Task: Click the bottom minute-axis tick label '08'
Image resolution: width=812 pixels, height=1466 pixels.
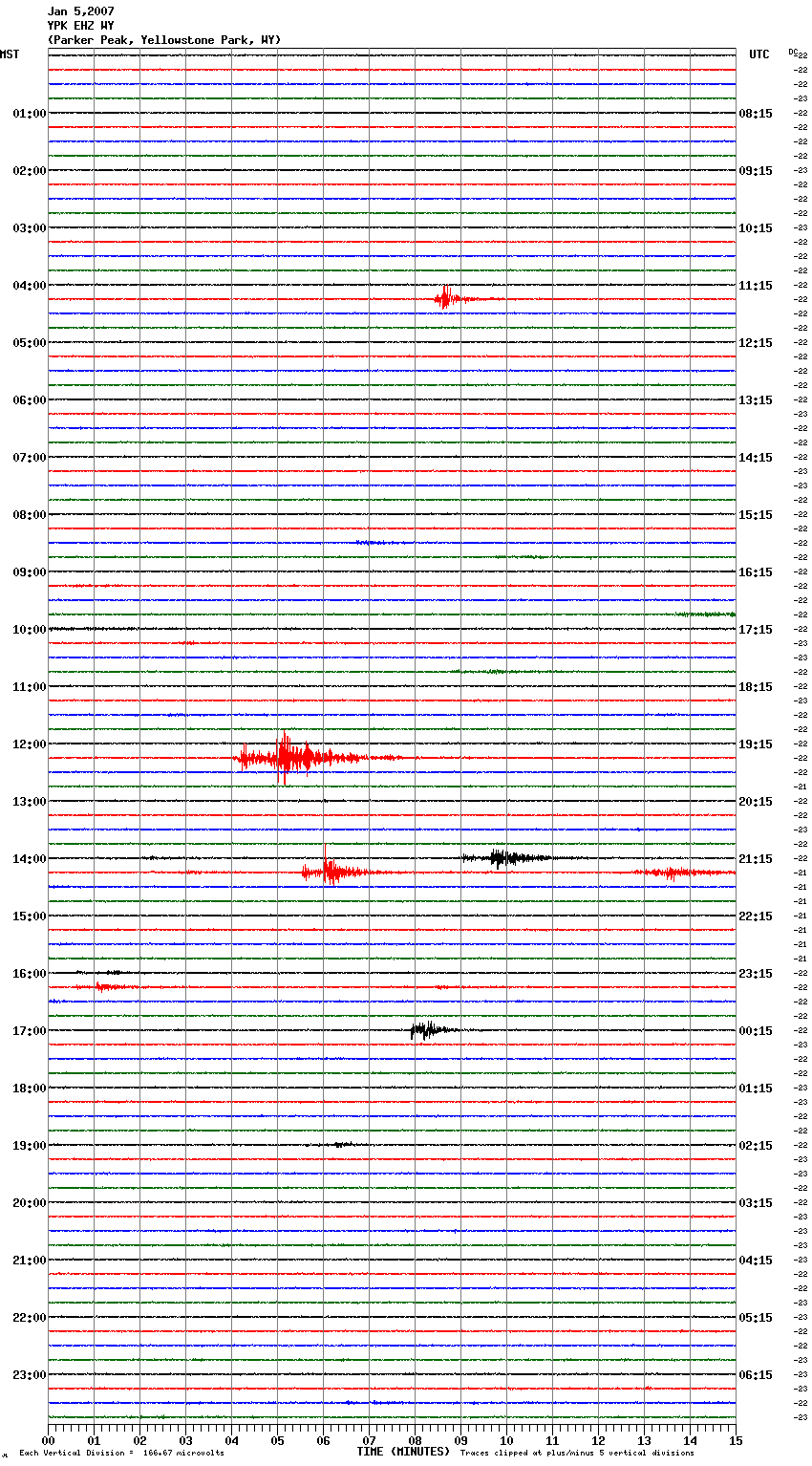Action: click(x=415, y=1440)
